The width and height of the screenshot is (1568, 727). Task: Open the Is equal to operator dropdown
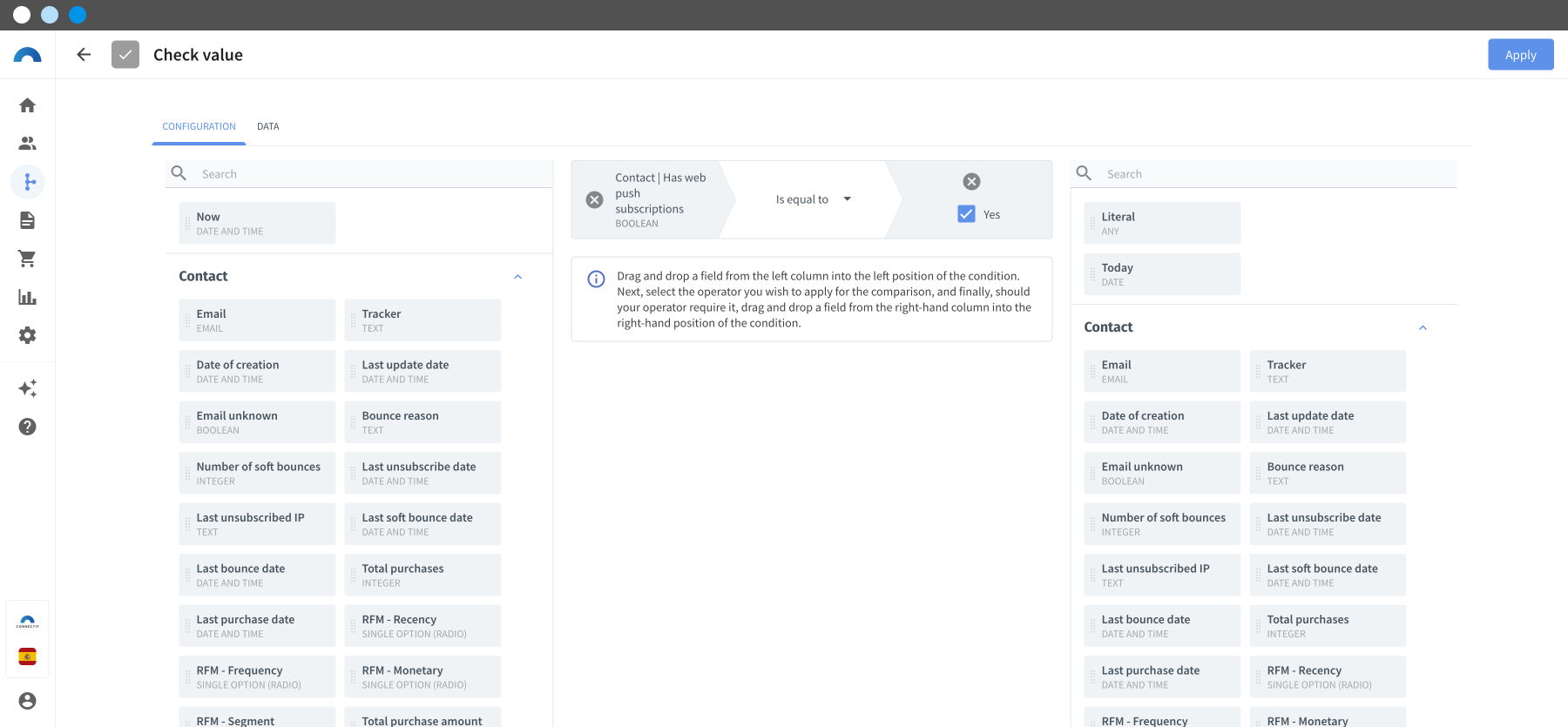(x=813, y=199)
